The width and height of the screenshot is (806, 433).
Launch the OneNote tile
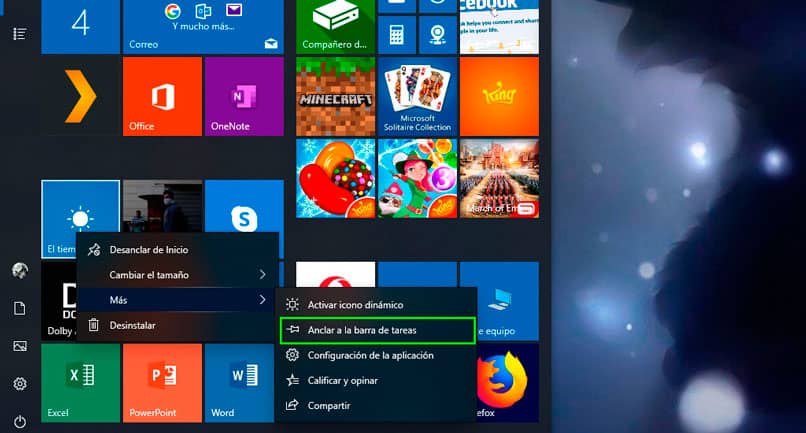(x=244, y=96)
